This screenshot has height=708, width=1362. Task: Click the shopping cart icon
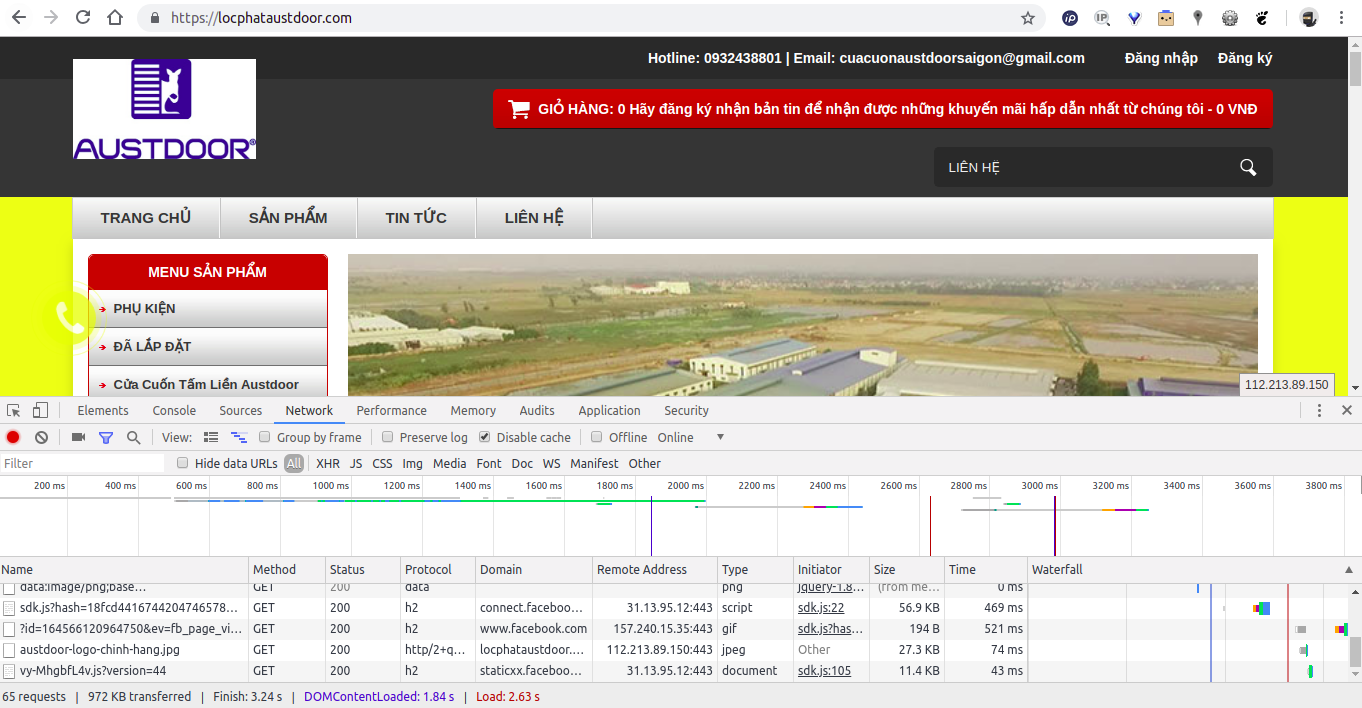(519, 109)
